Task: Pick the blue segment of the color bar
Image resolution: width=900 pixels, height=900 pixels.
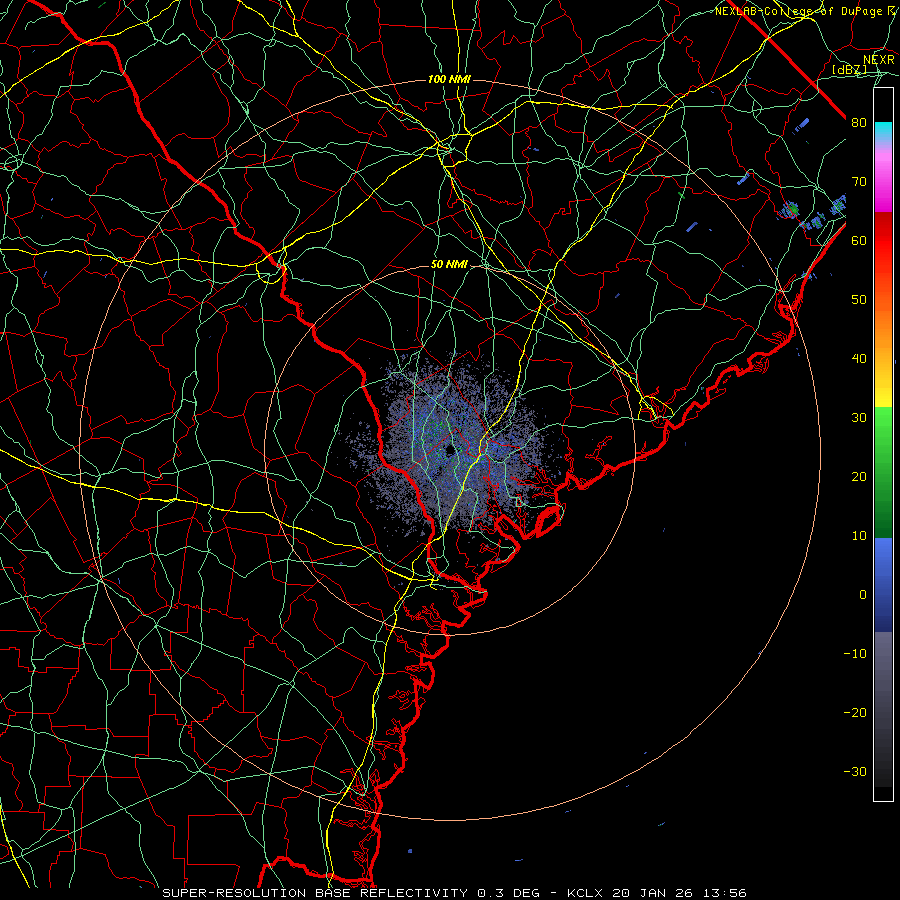Action: point(883,585)
